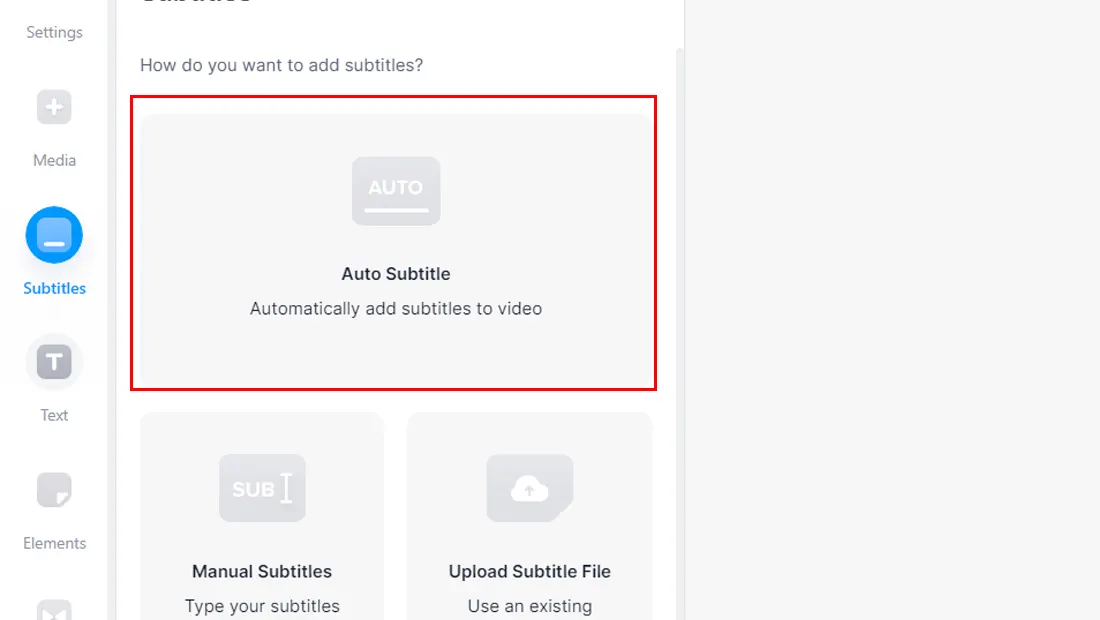The height and width of the screenshot is (620, 1100).
Task: Open the Media sidebar icon
Action: click(54, 107)
